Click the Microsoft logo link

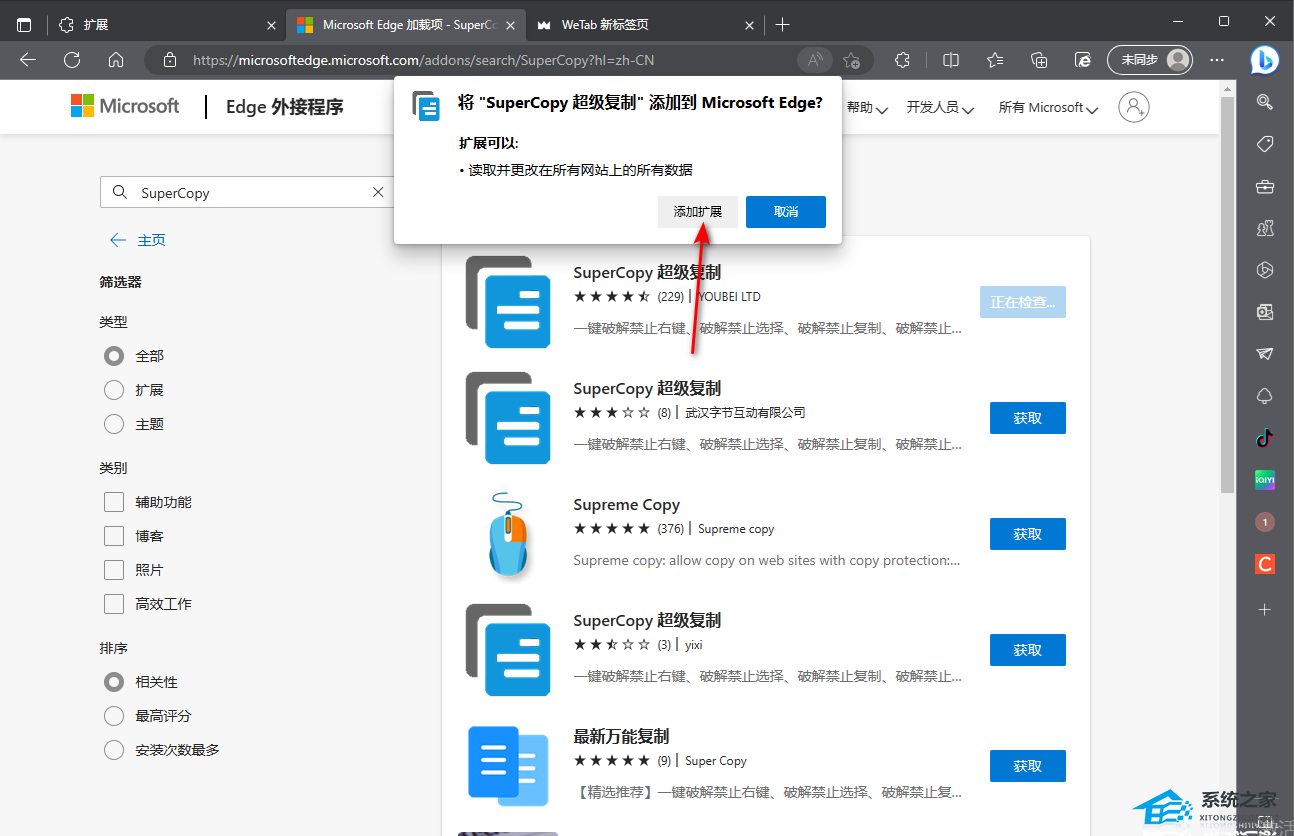(125, 106)
